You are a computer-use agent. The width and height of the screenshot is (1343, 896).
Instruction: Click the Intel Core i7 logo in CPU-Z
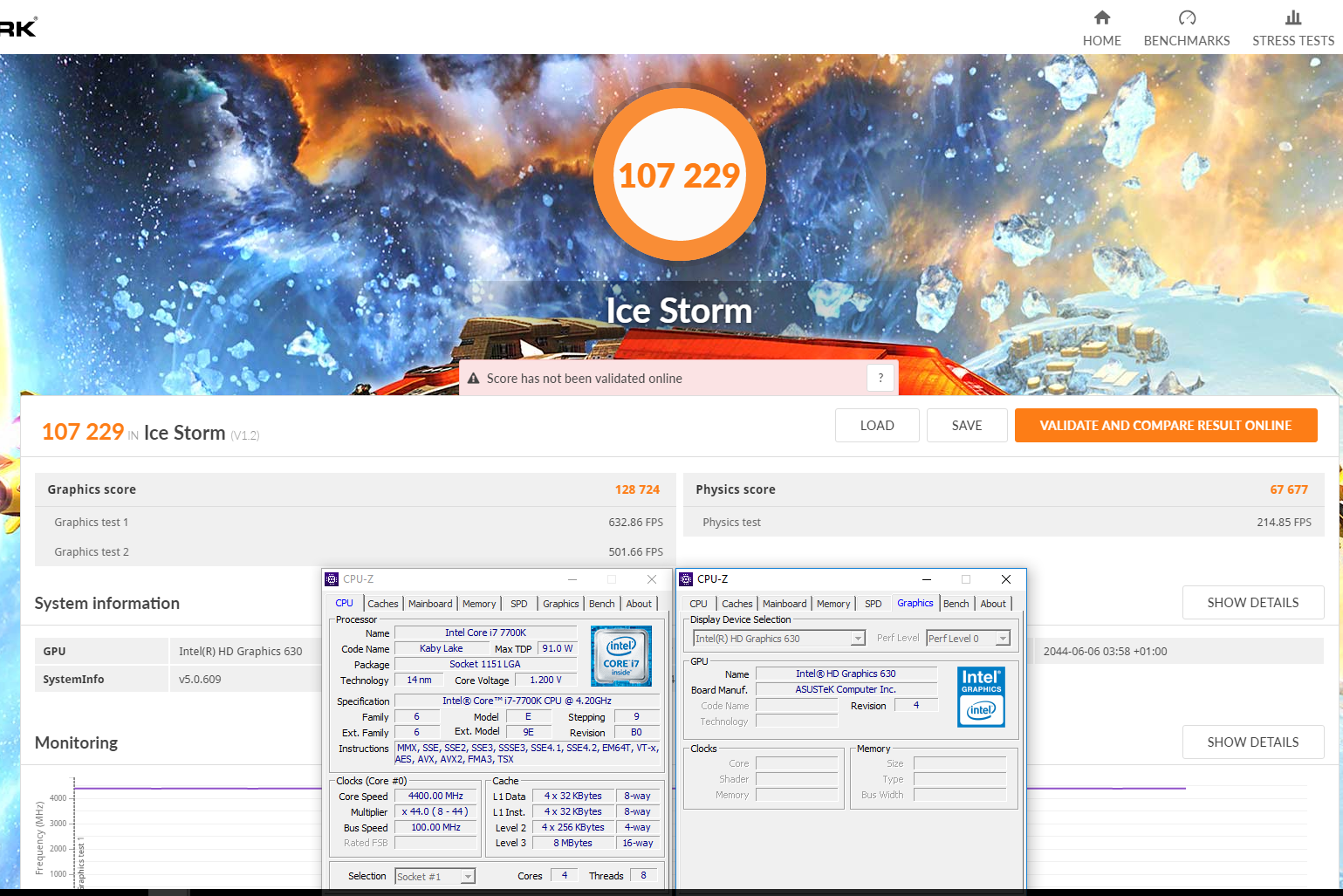tap(620, 656)
